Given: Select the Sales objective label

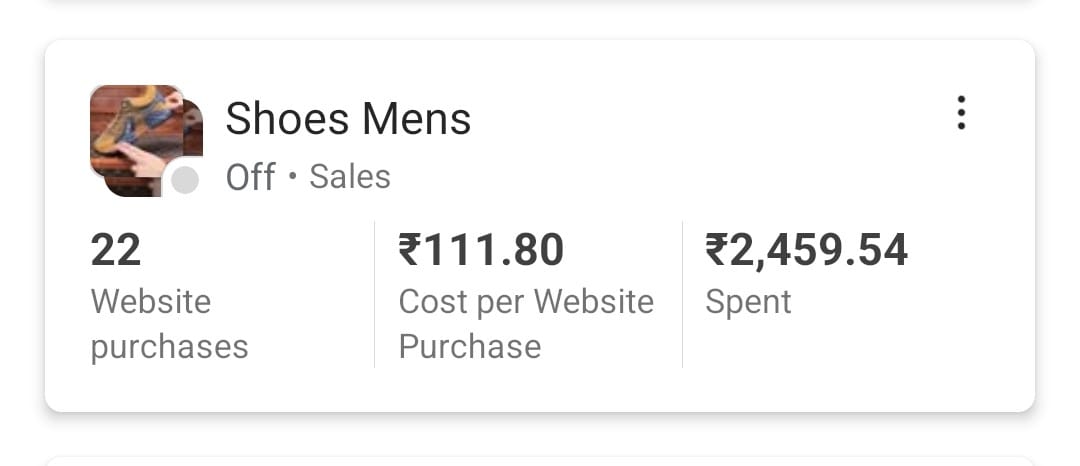Looking at the screenshot, I should point(350,177).
